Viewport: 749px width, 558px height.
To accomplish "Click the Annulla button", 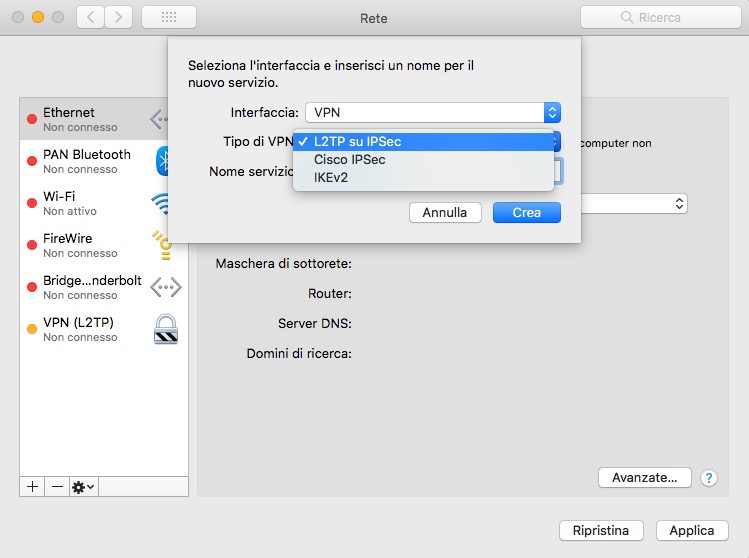I will coord(445,213).
